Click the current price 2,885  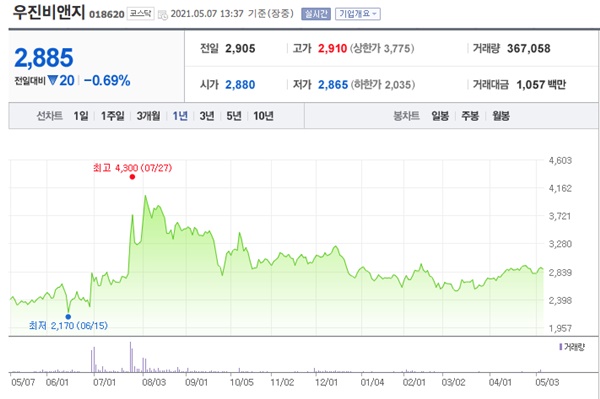coord(44,58)
